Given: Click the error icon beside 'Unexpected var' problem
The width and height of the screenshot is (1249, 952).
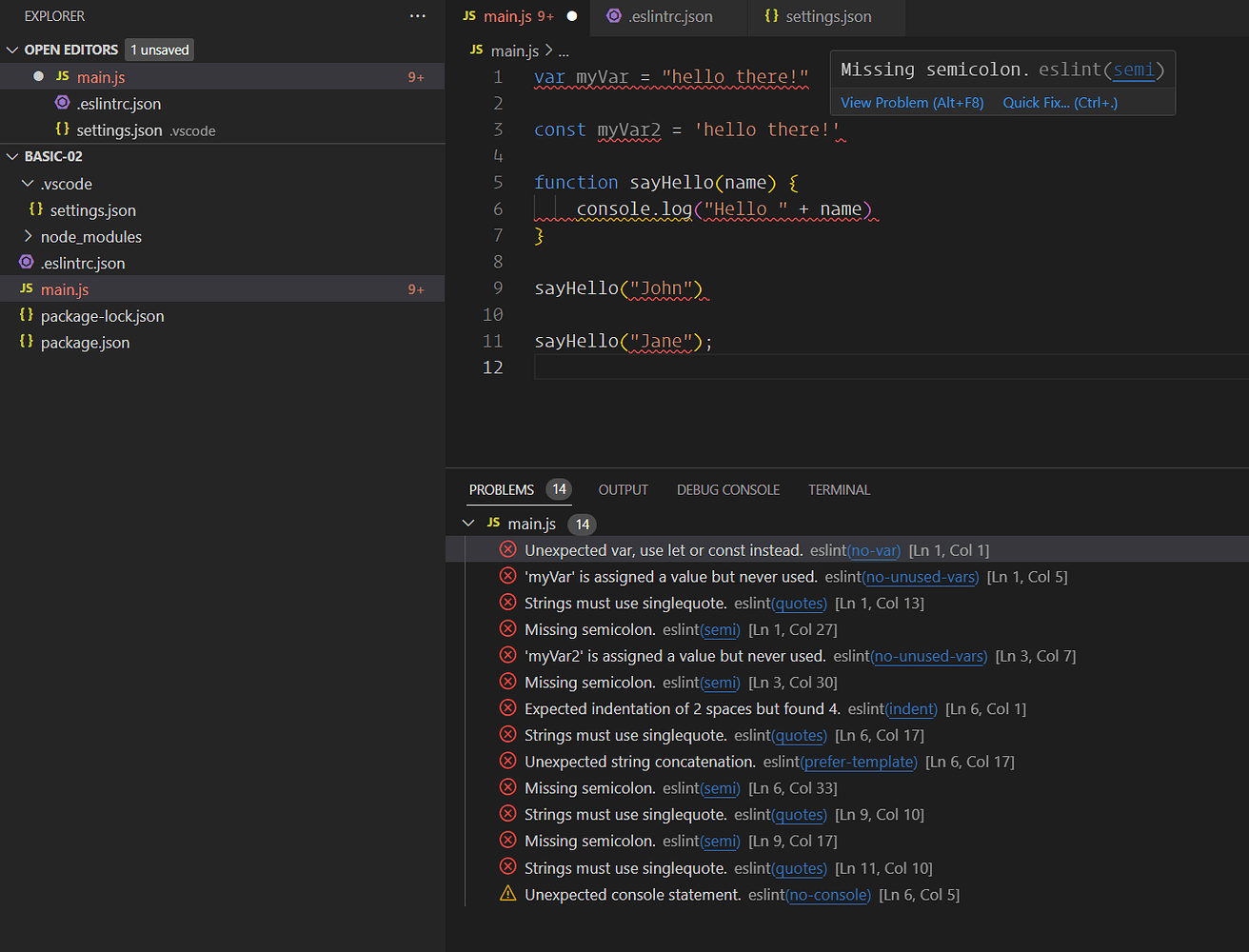Looking at the screenshot, I should click(x=507, y=549).
